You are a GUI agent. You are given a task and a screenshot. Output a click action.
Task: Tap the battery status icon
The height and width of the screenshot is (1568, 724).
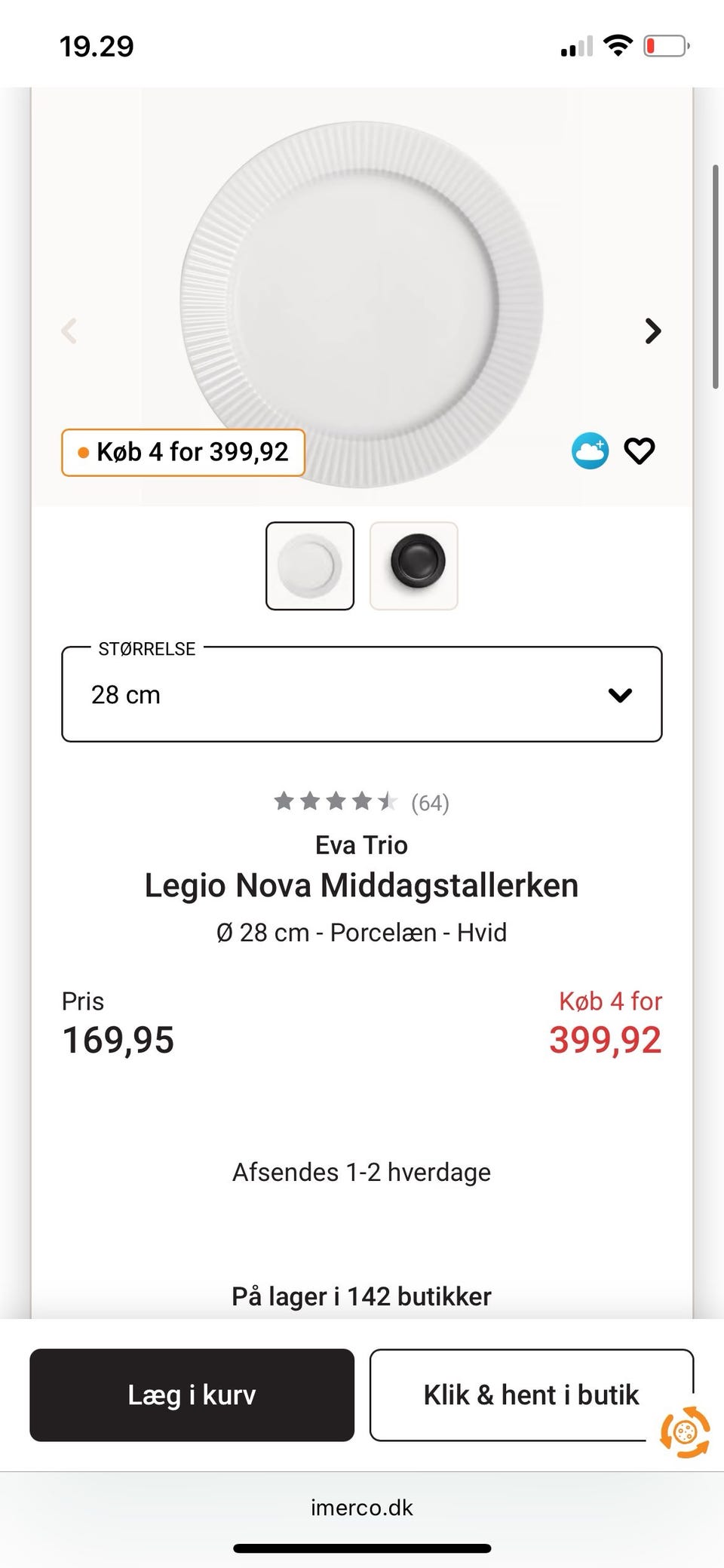tap(666, 46)
